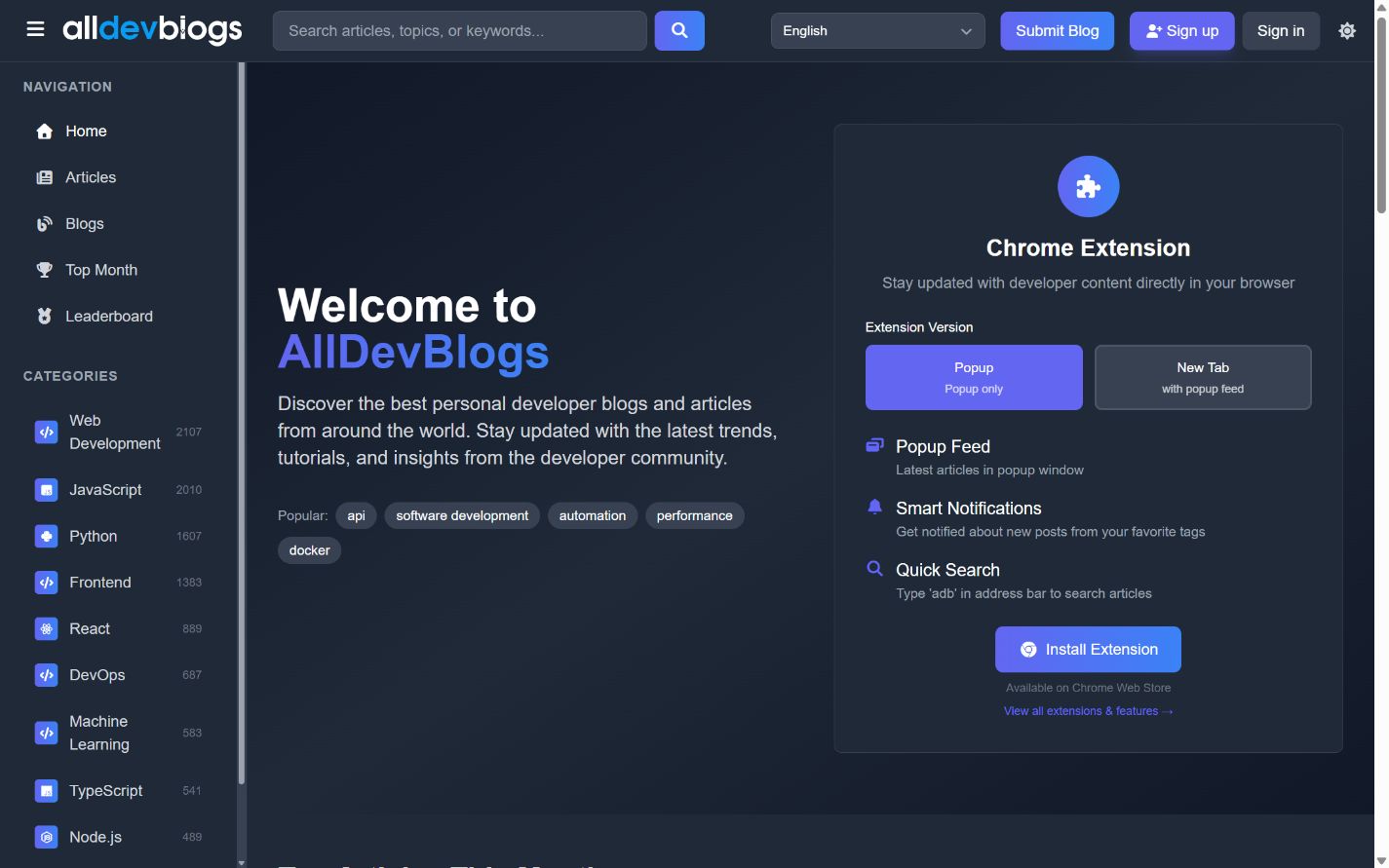Click the puzzle piece extension icon
The image size is (1389, 868).
point(1088,186)
